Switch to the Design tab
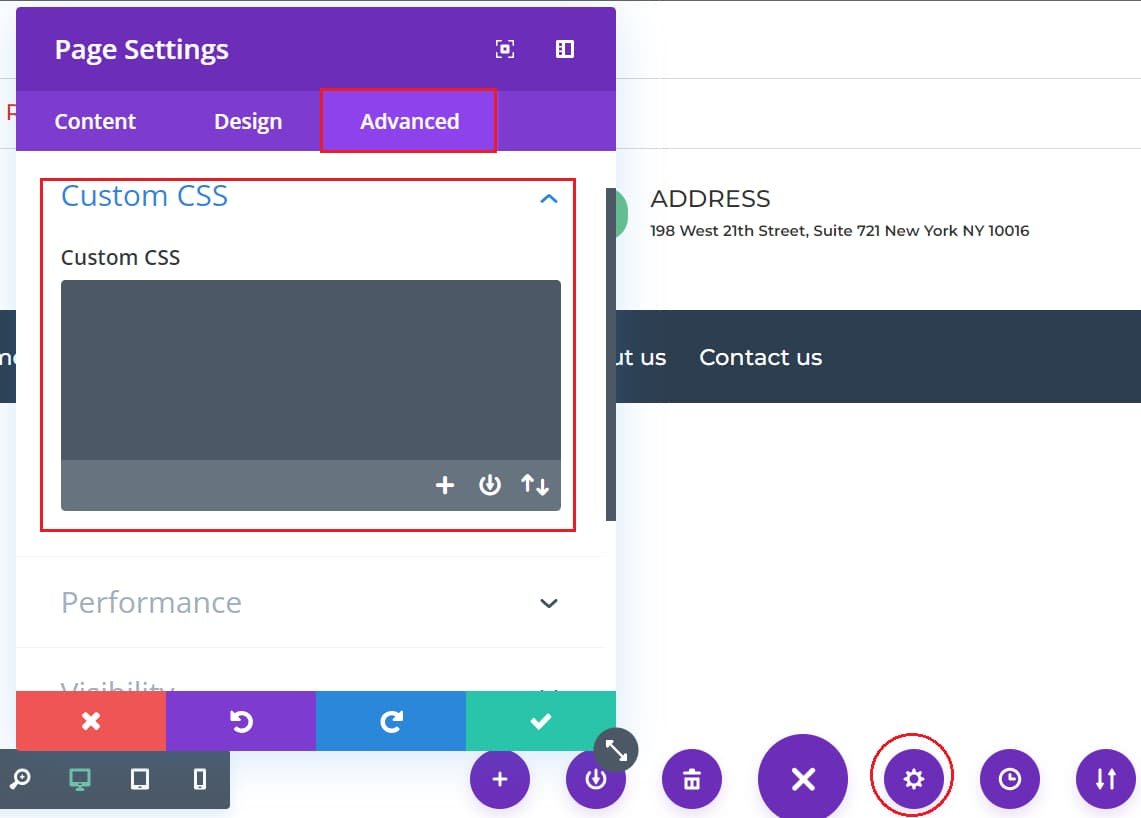Image resolution: width=1141 pixels, height=818 pixels. click(248, 121)
